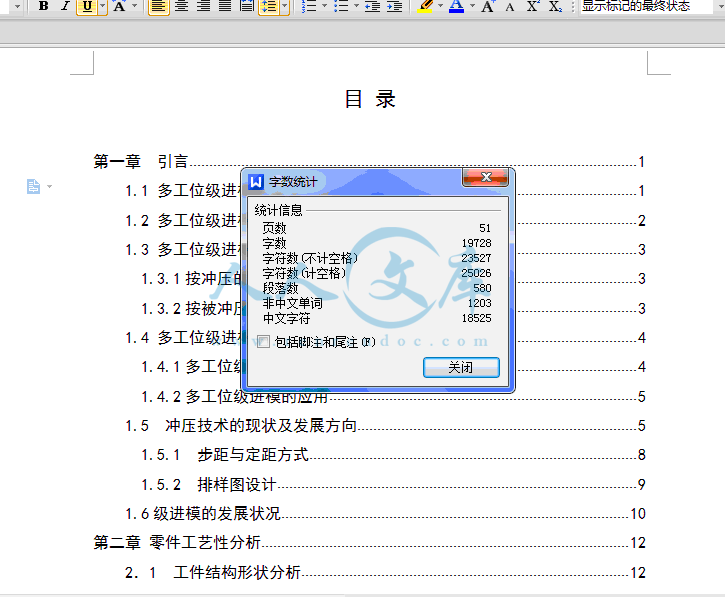Close the 字数统计 dialog with X
The image size is (725, 597).
point(485,177)
